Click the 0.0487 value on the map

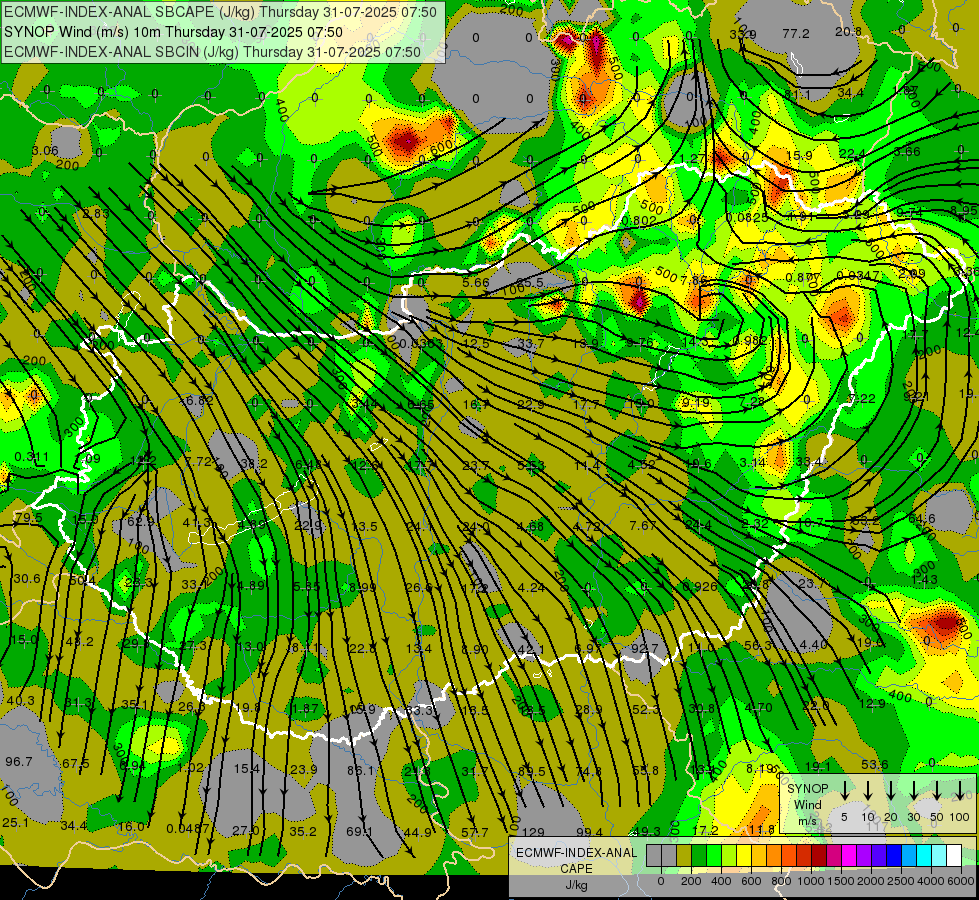pos(188,828)
